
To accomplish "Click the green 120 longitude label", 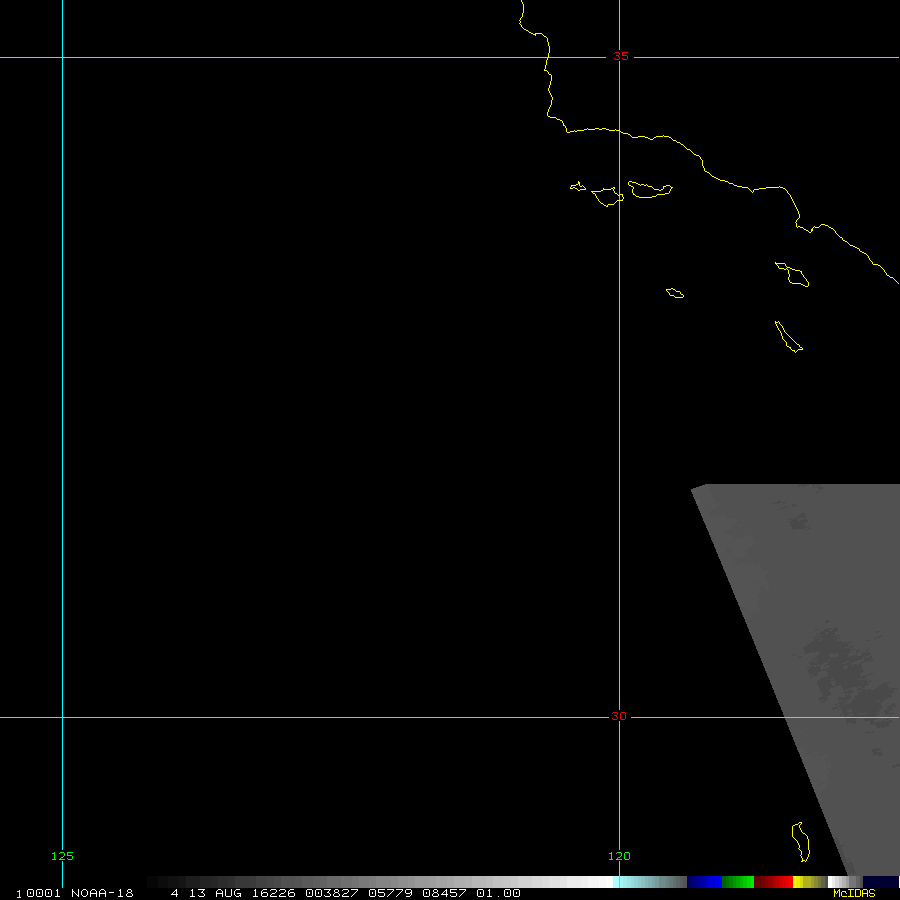I will coord(620,856).
